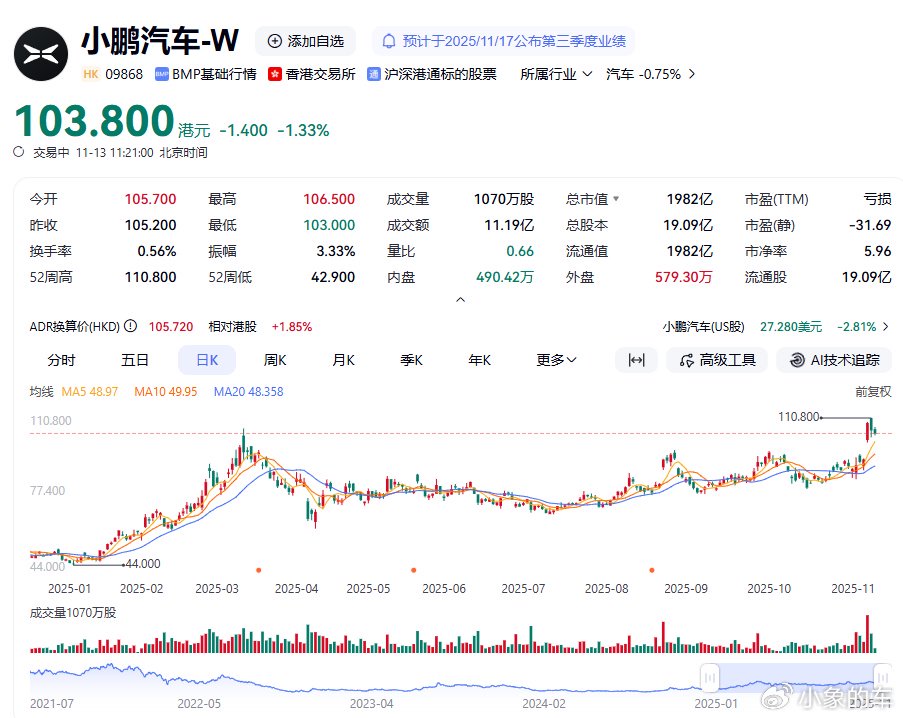This screenshot has height=718, width=903.
Task: Switch to the 周K weekly chart tab
Action: click(x=275, y=360)
